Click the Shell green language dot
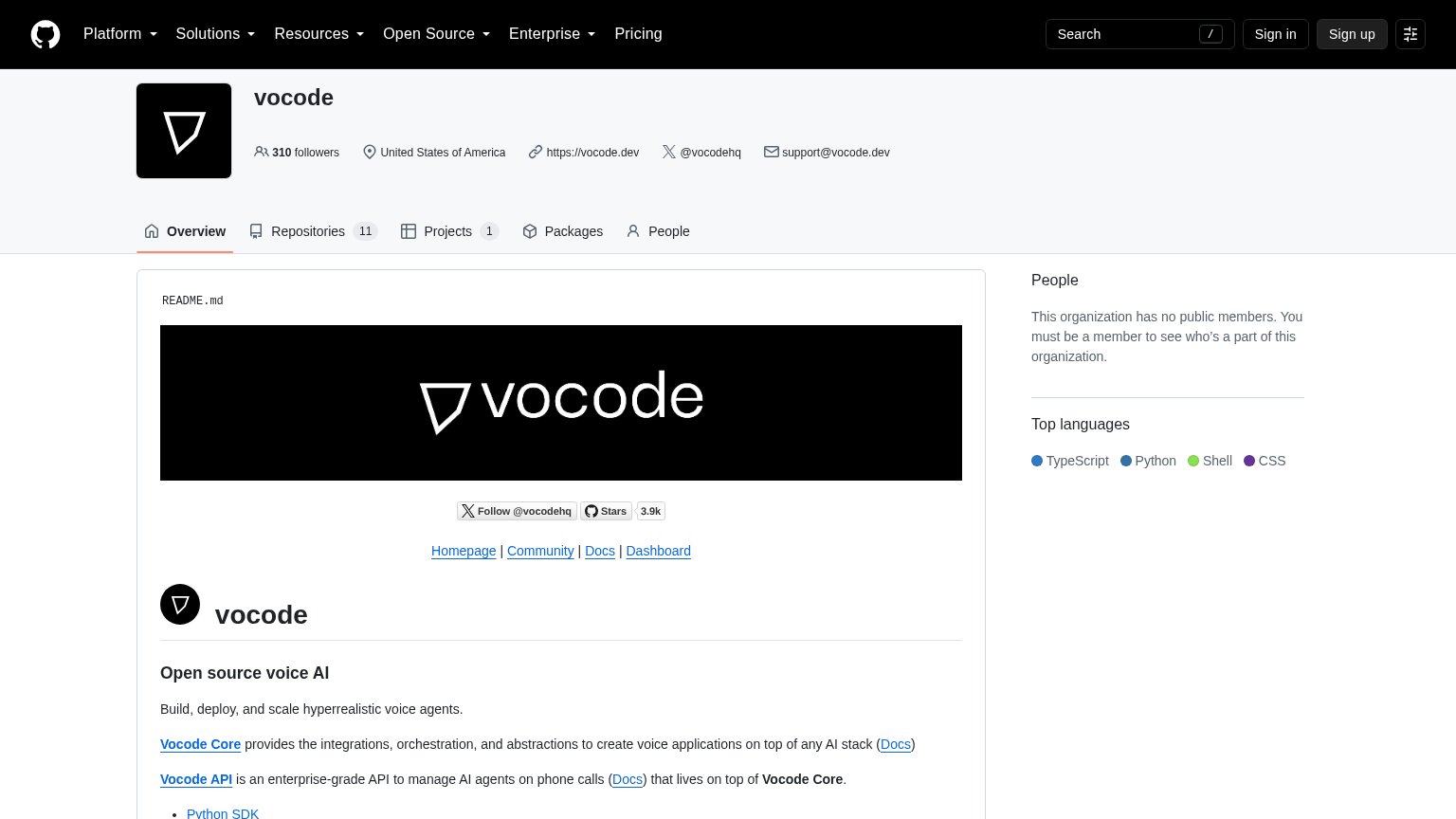The width and height of the screenshot is (1456, 819). coord(1193,461)
